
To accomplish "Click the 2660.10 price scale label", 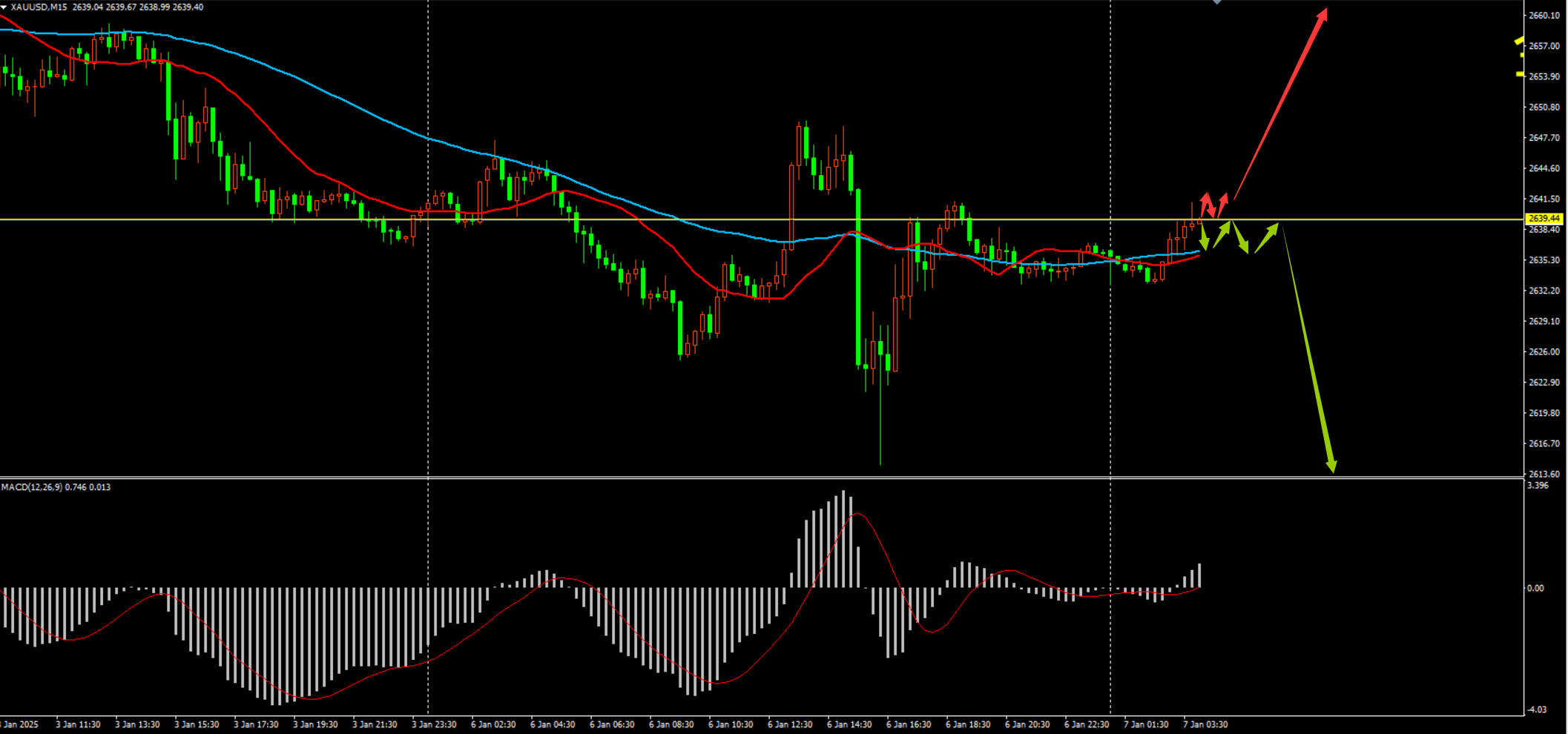I will tap(1544, 15).
